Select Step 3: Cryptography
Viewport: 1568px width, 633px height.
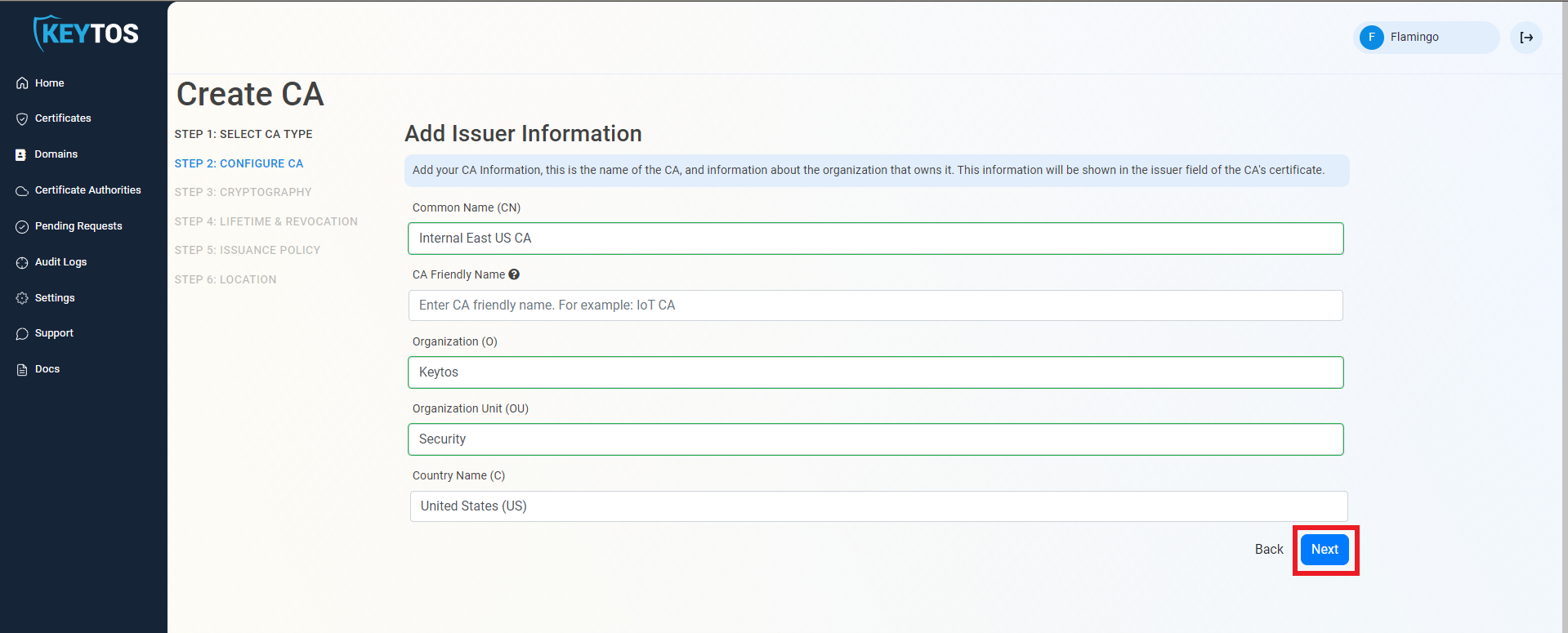(243, 192)
